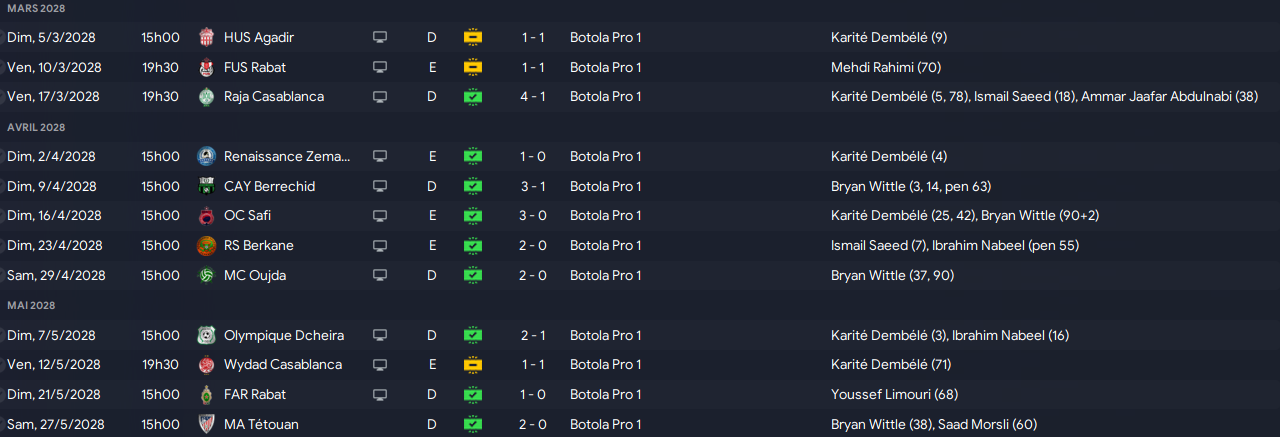The height and width of the screenshot is (437, 1280).
Task: Click green win icon for RS Berkane match
Action: click(x=473, y=245)
